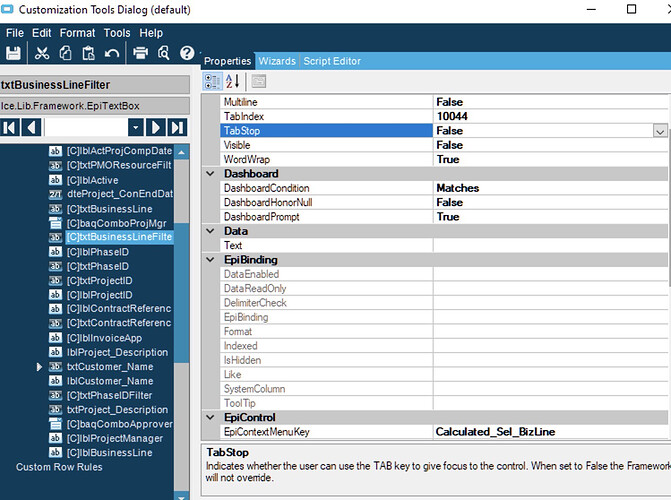The image size is (671, 500).
Task: Click TabIndex value 10044
Action: [452, 116]
